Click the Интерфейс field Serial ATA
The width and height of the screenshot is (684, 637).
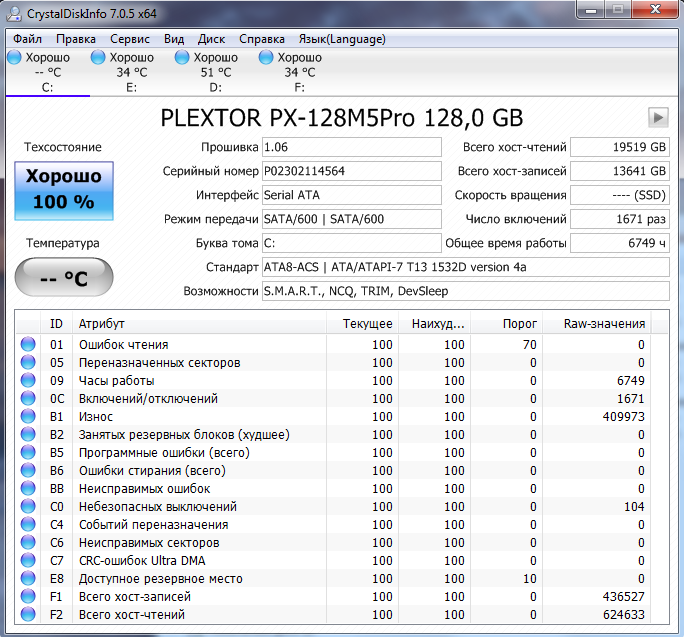[x=352, y=195]
